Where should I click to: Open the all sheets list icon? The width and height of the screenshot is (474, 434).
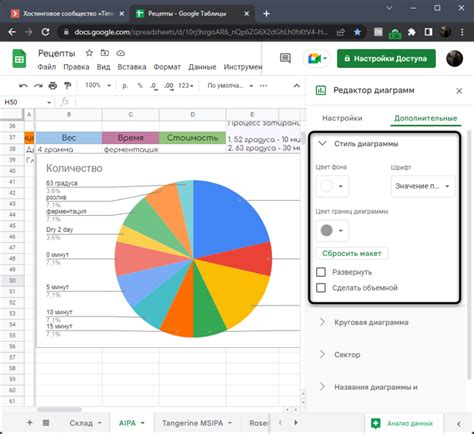[46, 423]
